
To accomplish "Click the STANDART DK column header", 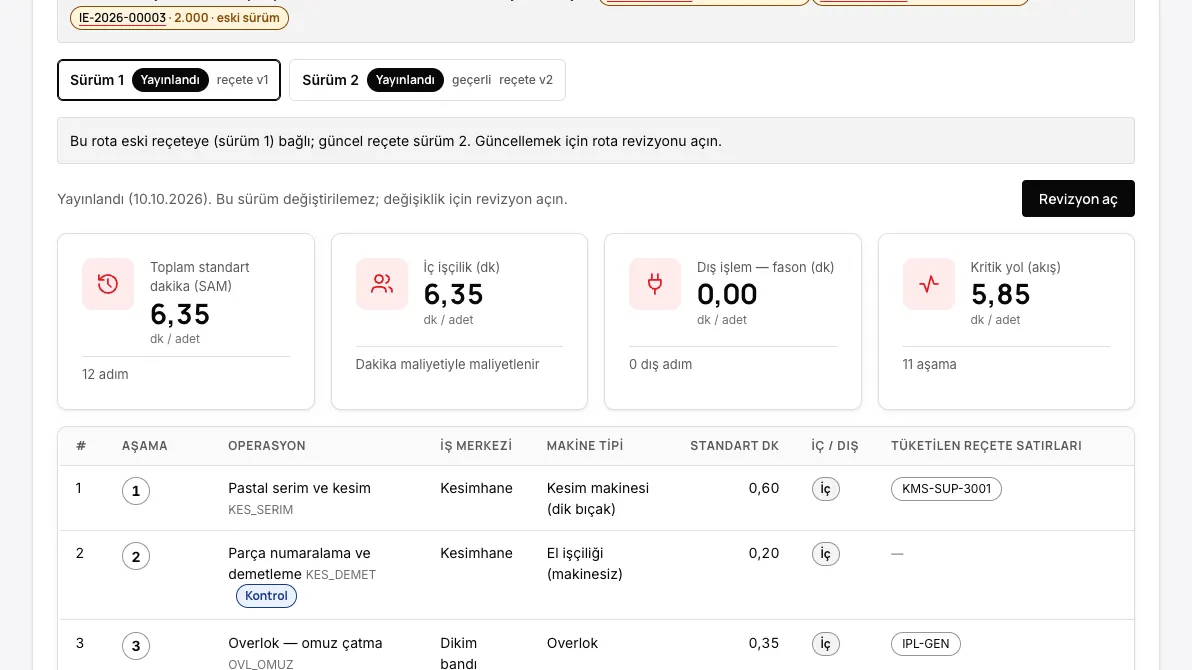I will click(x=734, y=446).
